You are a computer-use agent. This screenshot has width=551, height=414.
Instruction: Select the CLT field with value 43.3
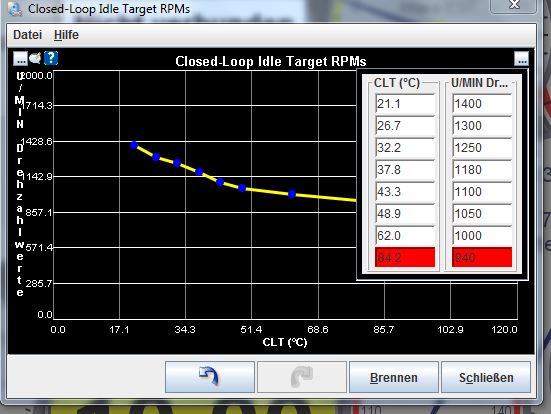click(x=405, y=192)
